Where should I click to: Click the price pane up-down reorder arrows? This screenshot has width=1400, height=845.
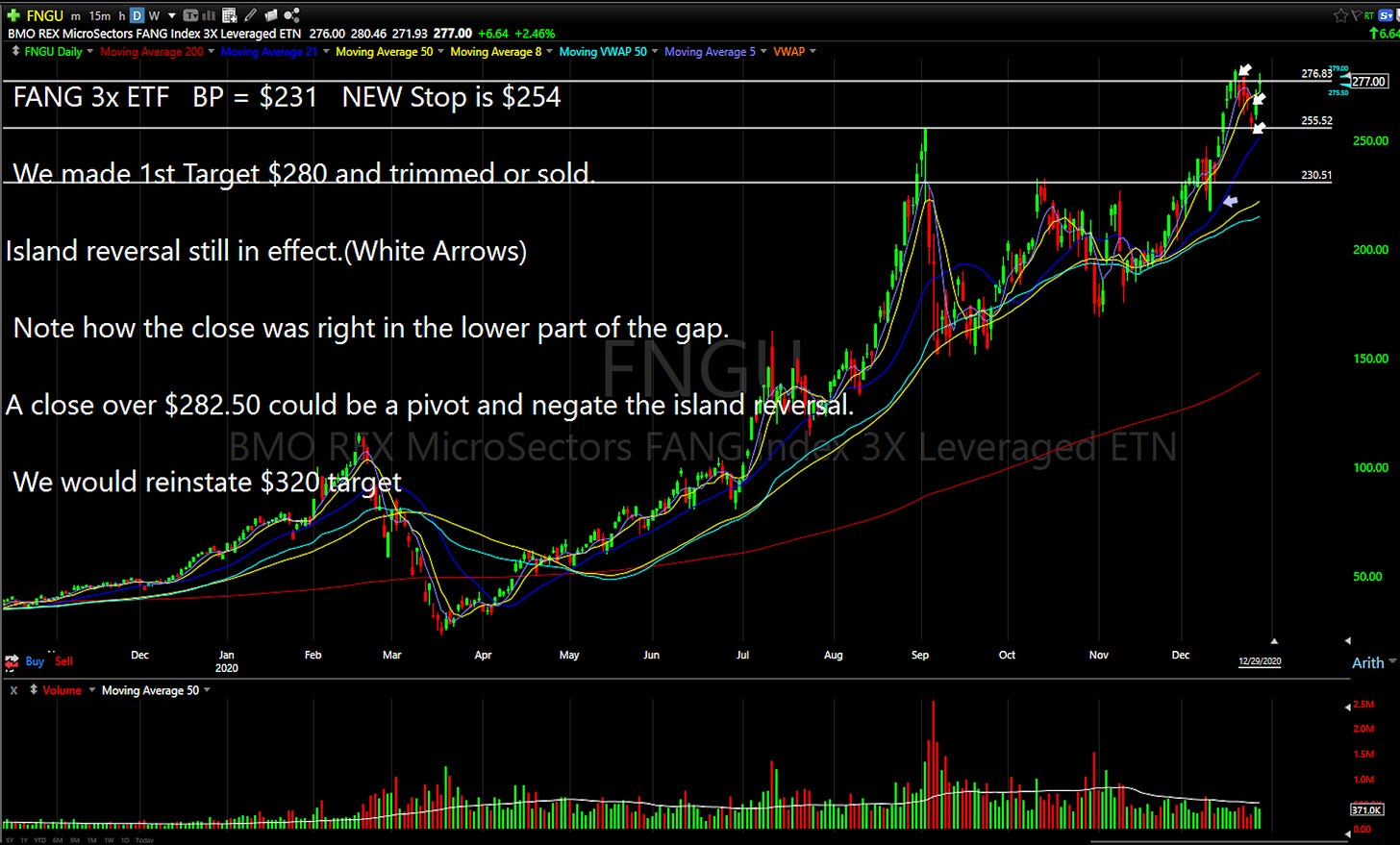click(x=15, y=51)
